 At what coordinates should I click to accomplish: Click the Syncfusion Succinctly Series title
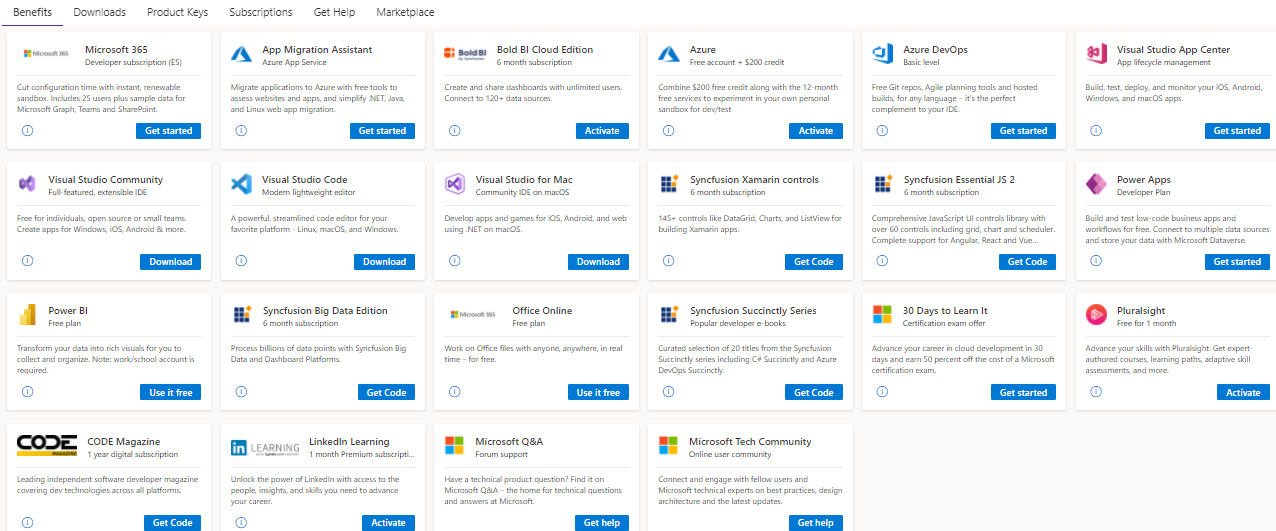pyautogui.click(x=753, y=310)
